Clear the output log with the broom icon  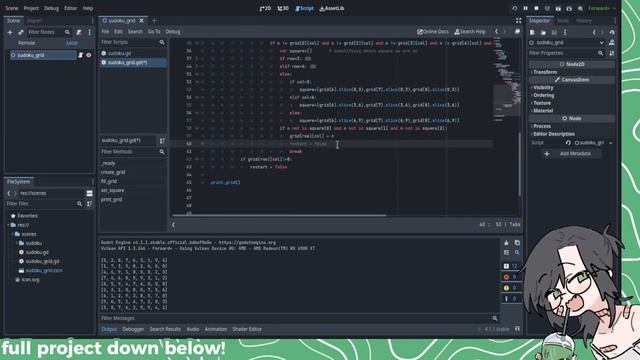tap(507, 243)
